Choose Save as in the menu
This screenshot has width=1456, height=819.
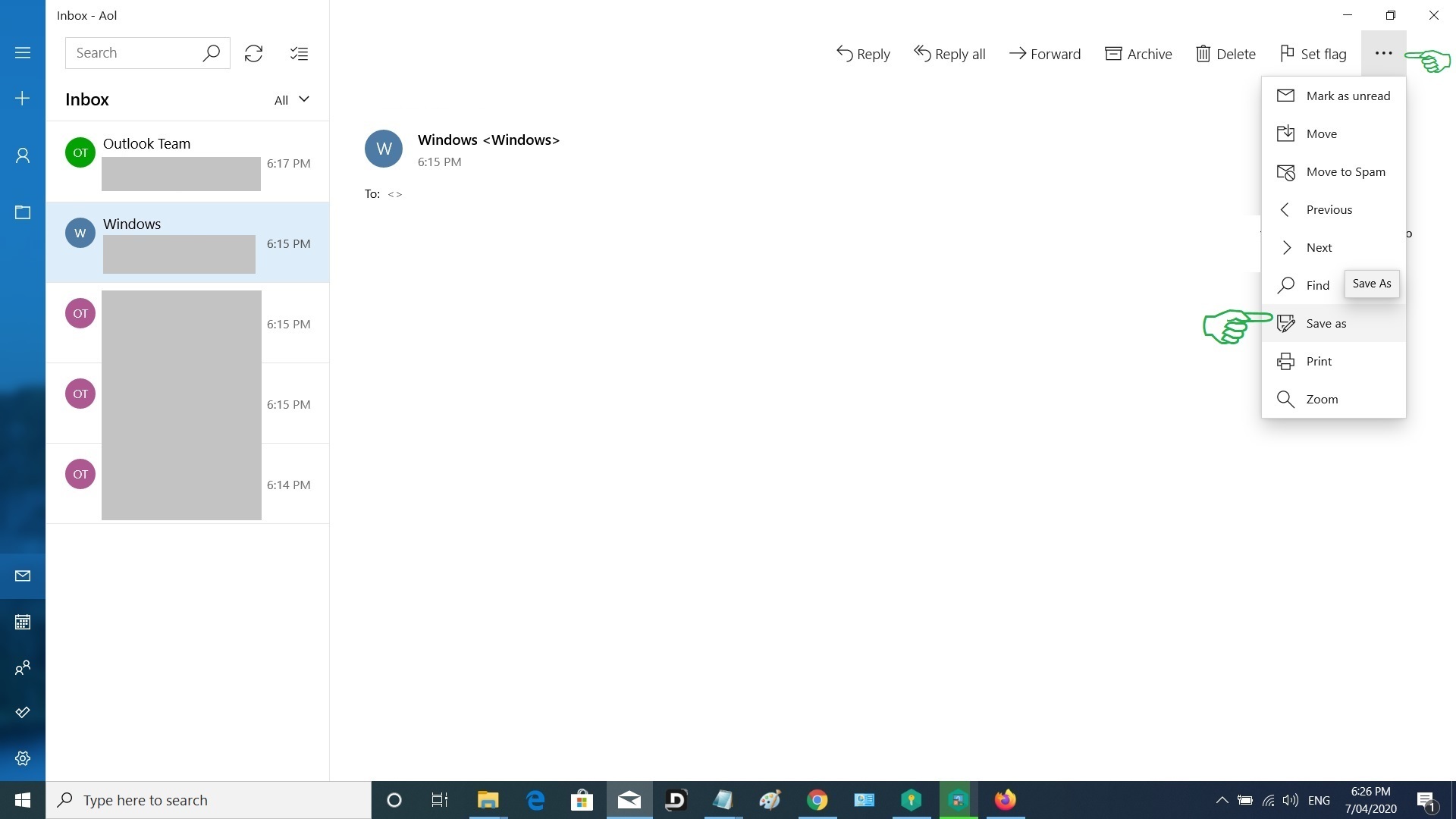point(1333,323)
